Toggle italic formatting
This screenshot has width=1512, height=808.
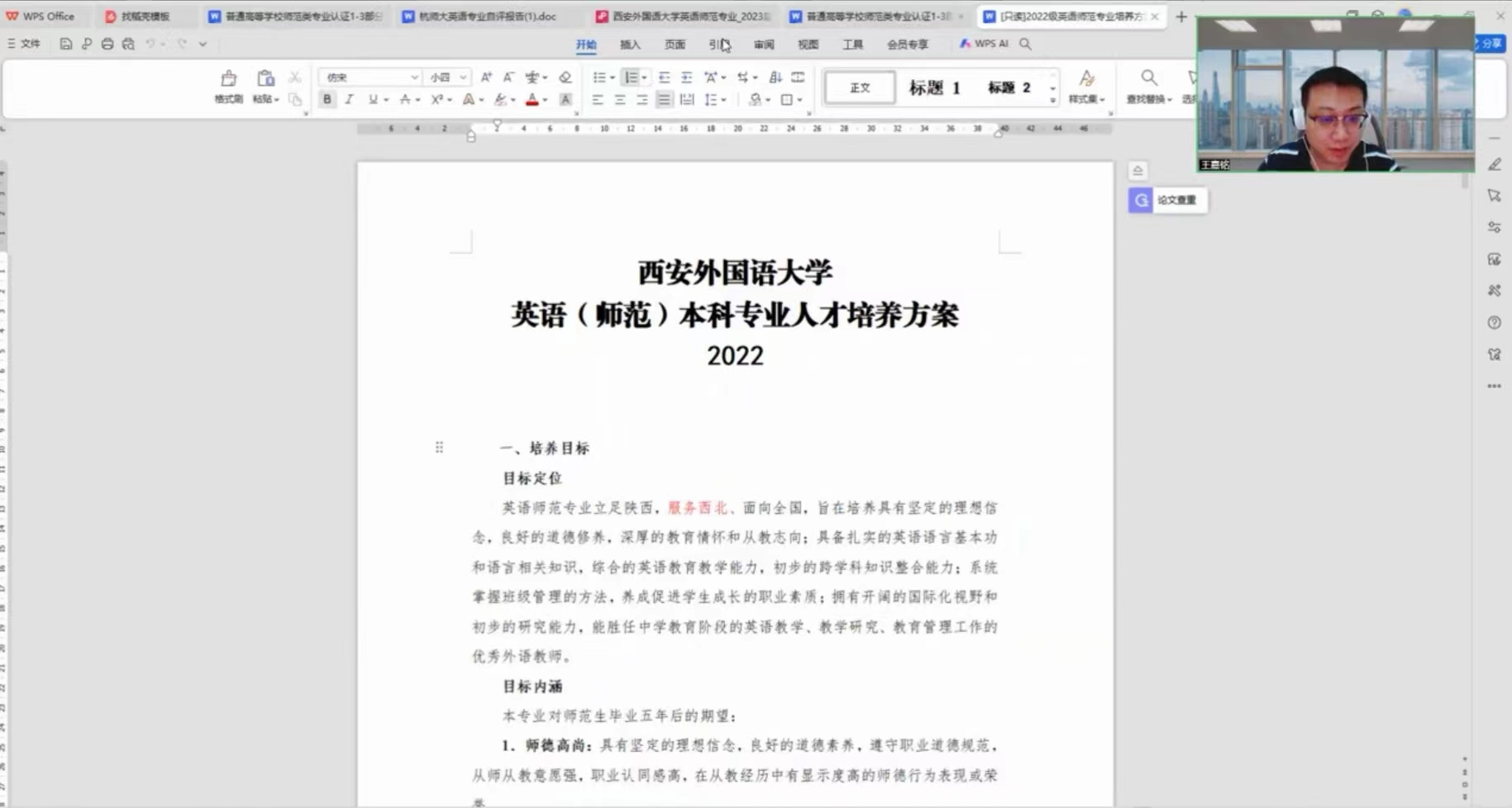tap(349, 100)
